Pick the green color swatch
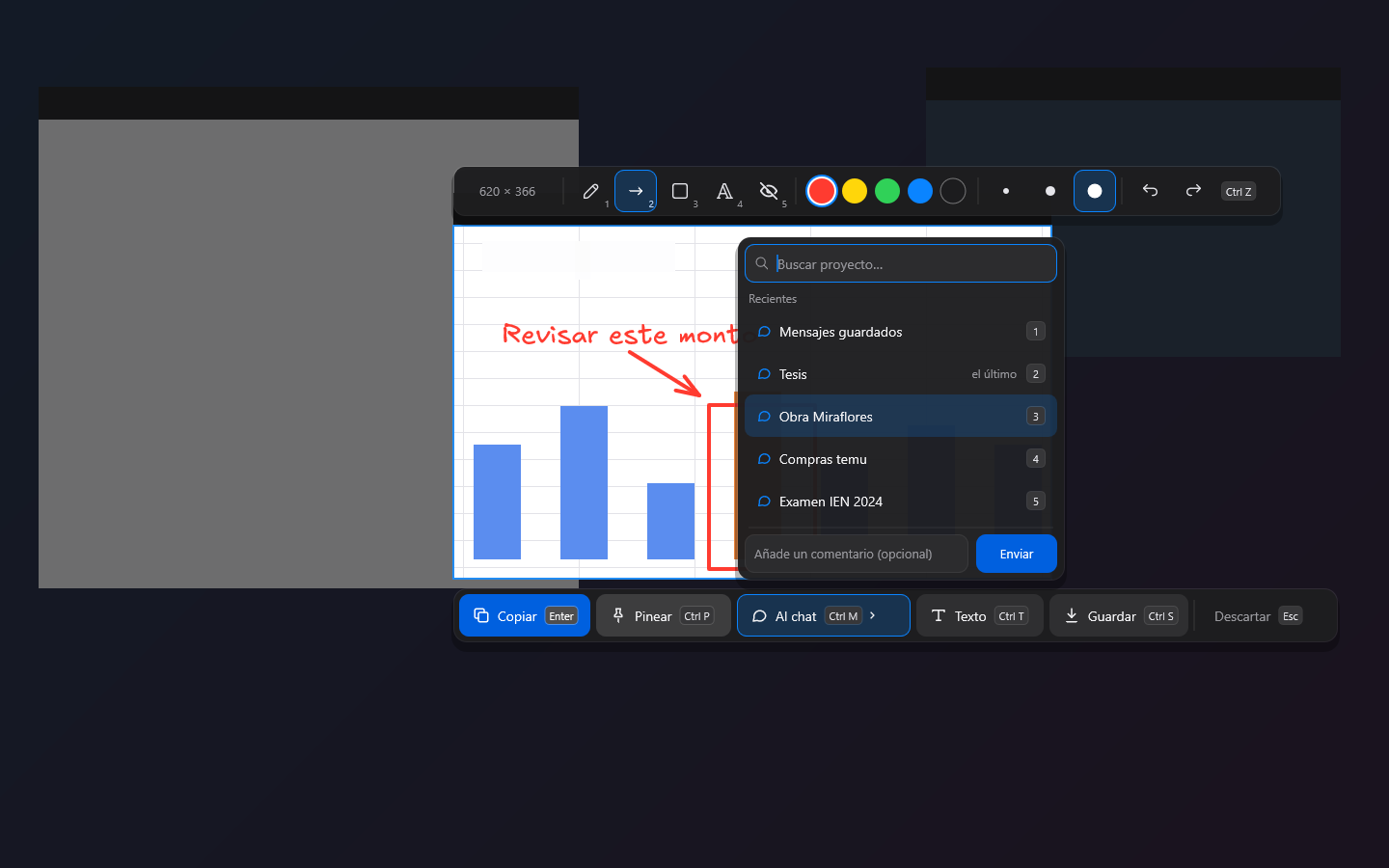The width and height of the screenshot is (1389, 868). (x=887, y=191)
